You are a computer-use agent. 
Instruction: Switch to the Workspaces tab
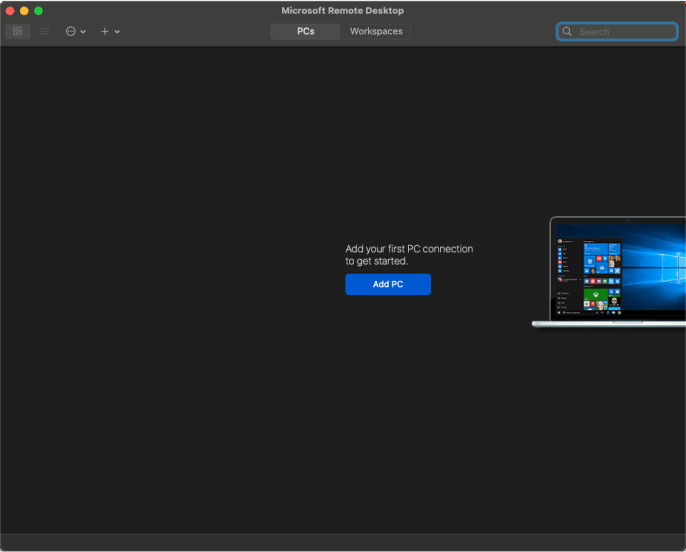pos(376,31)
